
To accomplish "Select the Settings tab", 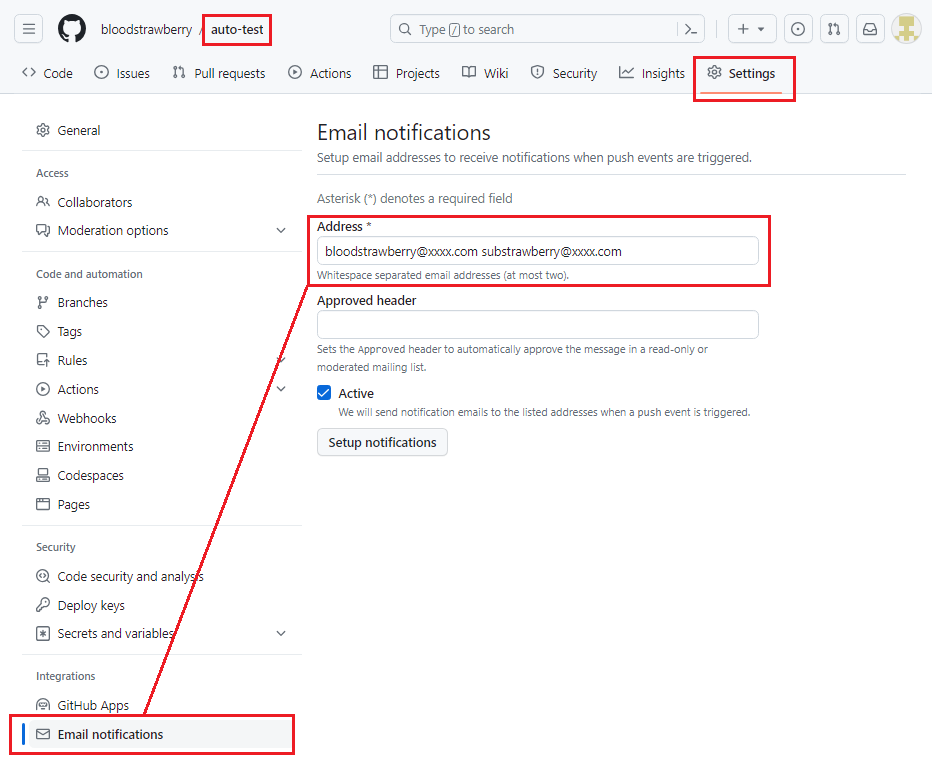I will click(x=741, y=73).
